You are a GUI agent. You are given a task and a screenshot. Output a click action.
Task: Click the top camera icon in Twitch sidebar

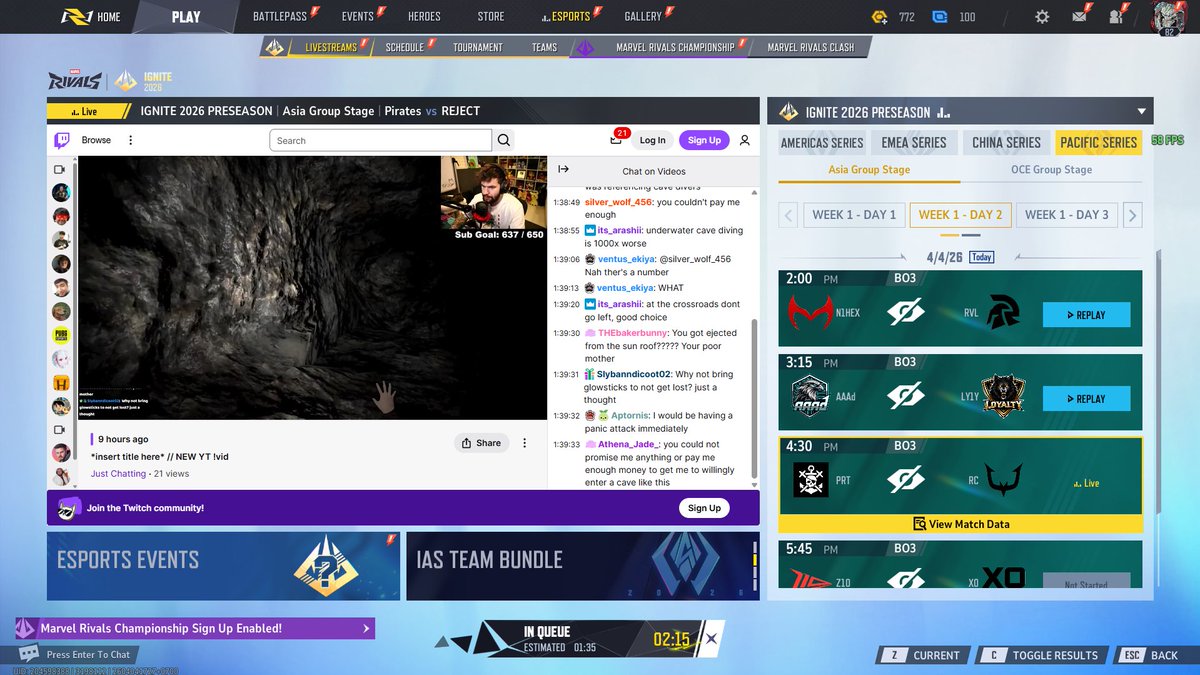(x=60, y=170)
